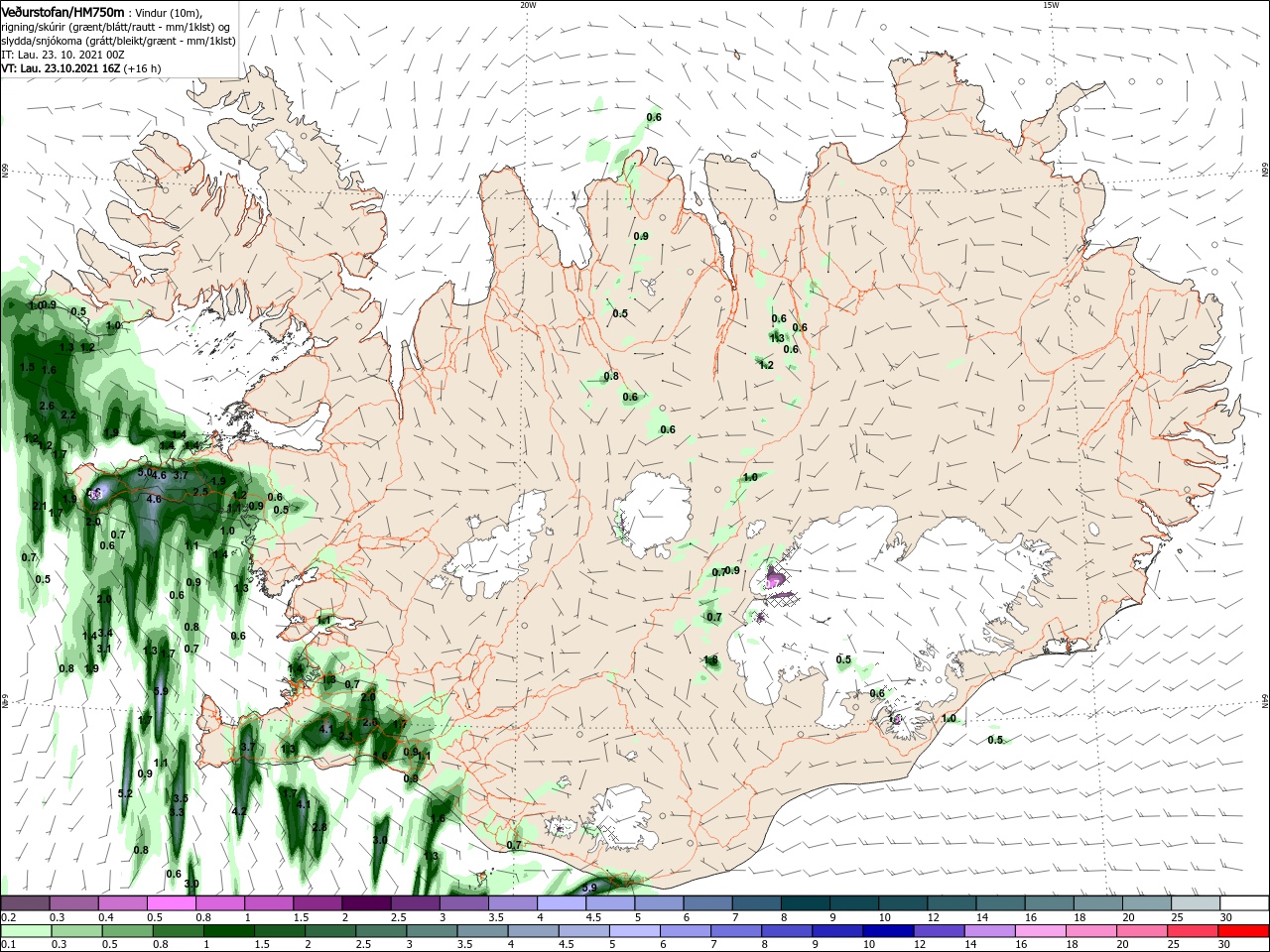Image resolution: width=1270 pixels, height=952 pixels.
Task: Click the '5.2' precipitation value
Action: pos(125,793)
